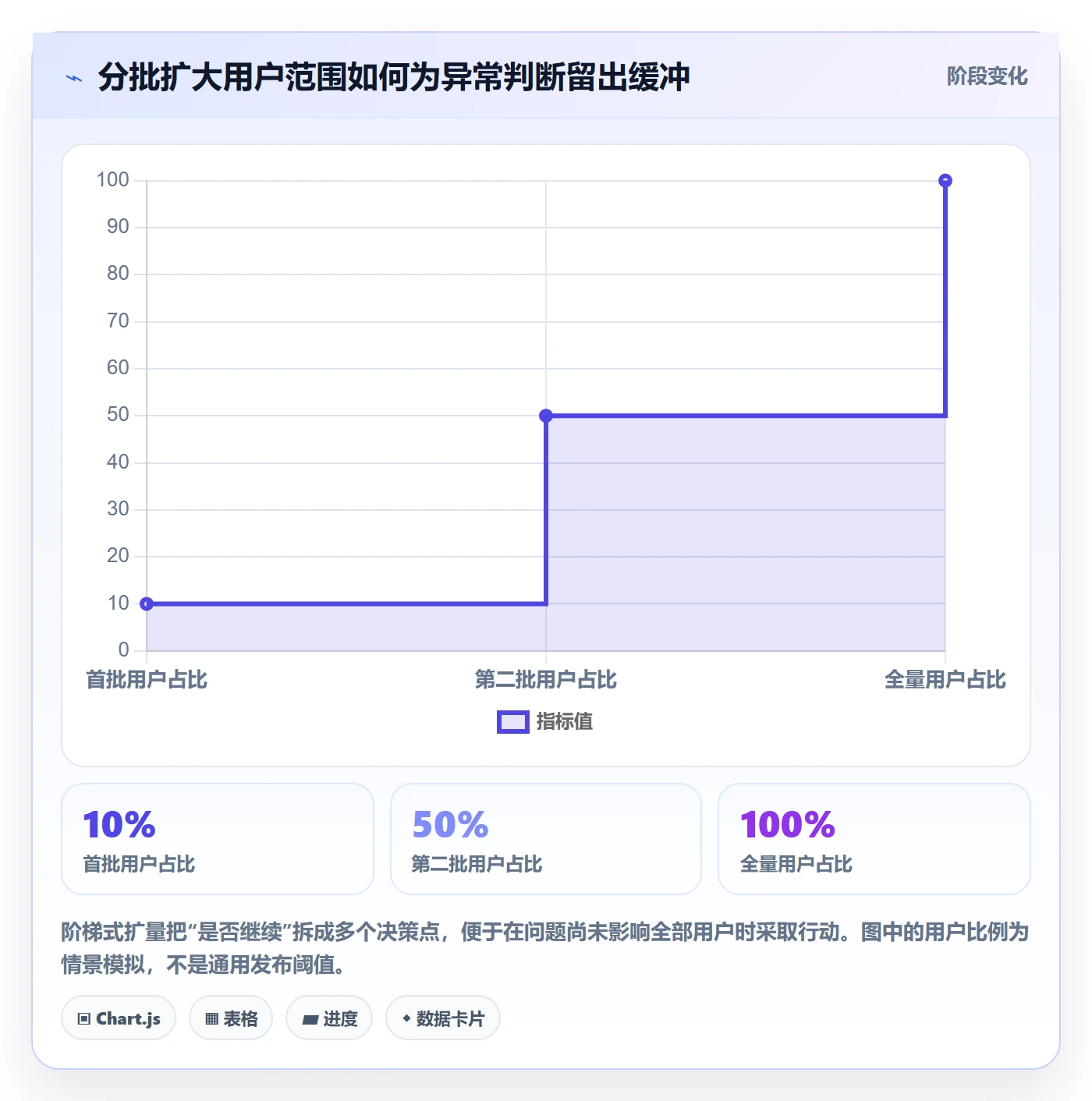Click the 阶段变化 label in header
Viewport: 1092px width, 1101px height.
(x=987, y=76)
